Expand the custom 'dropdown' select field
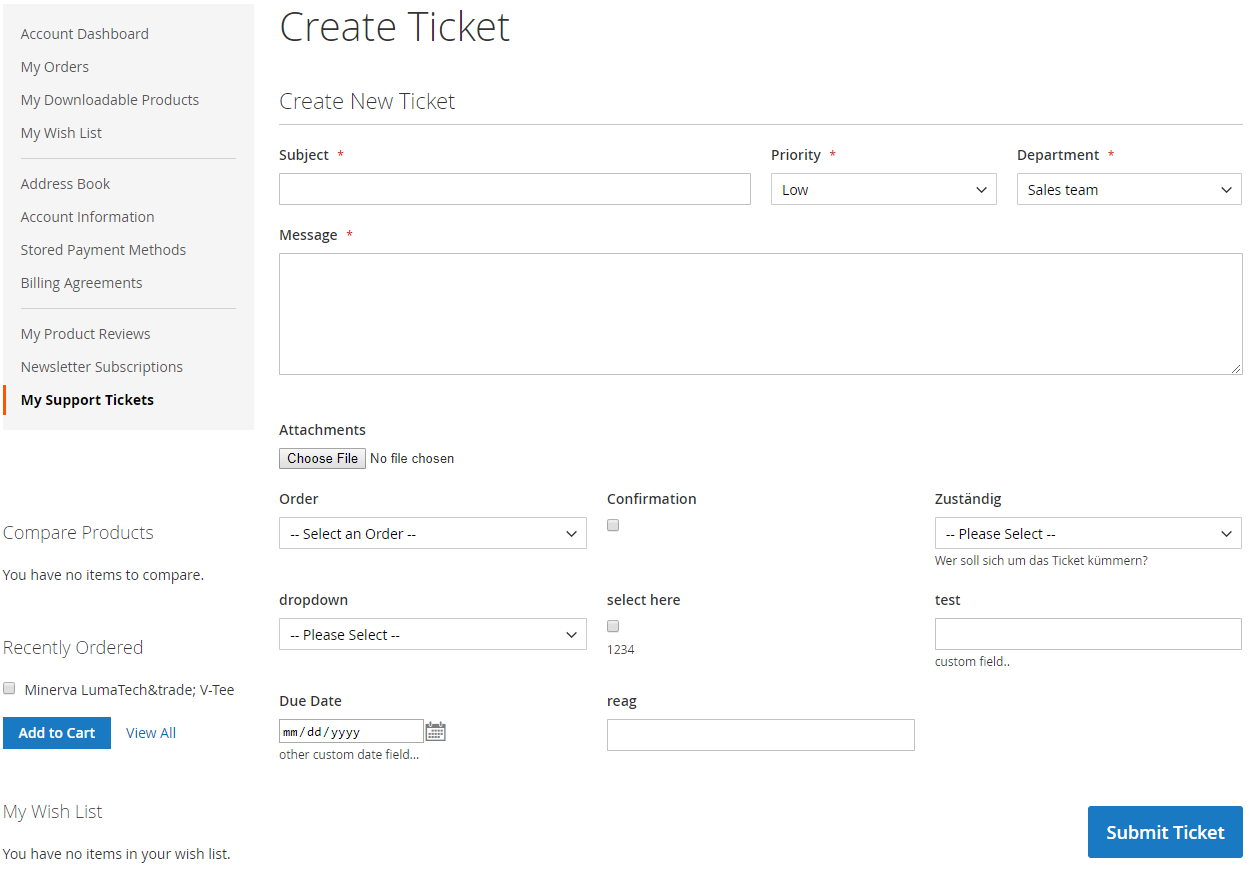The width and height of the screenshot is (1255, 876). click(x=433, y=635)
